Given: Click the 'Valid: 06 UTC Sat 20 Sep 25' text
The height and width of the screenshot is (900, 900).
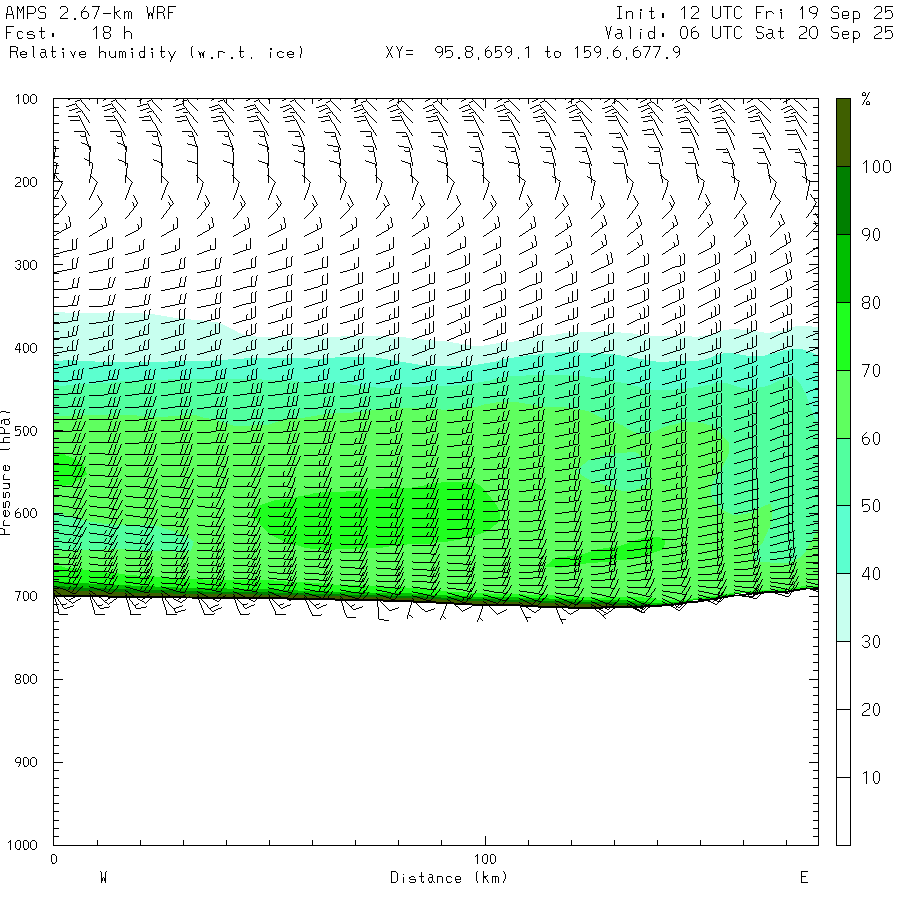Looking at the screenshot, I should coord(749,33).
